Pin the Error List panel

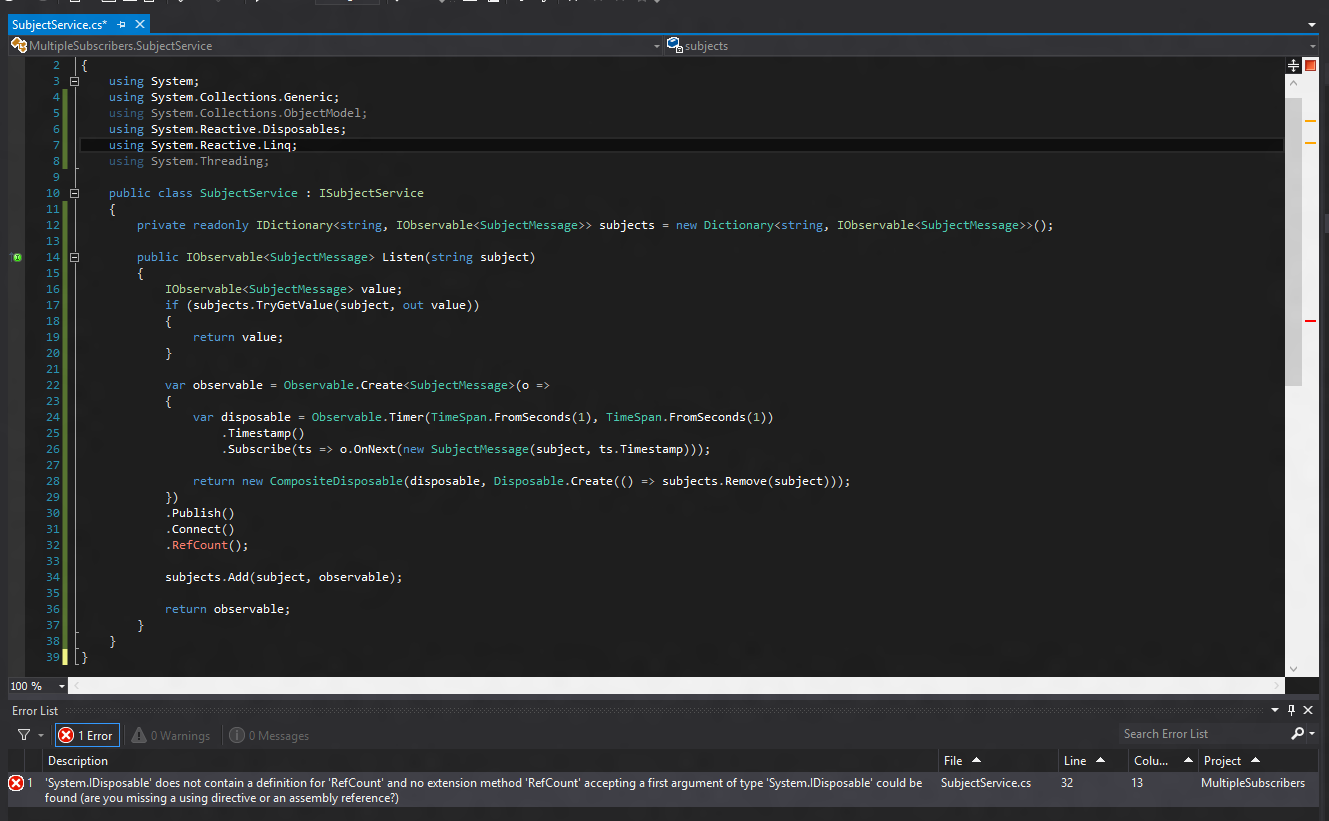(1291, 710)
